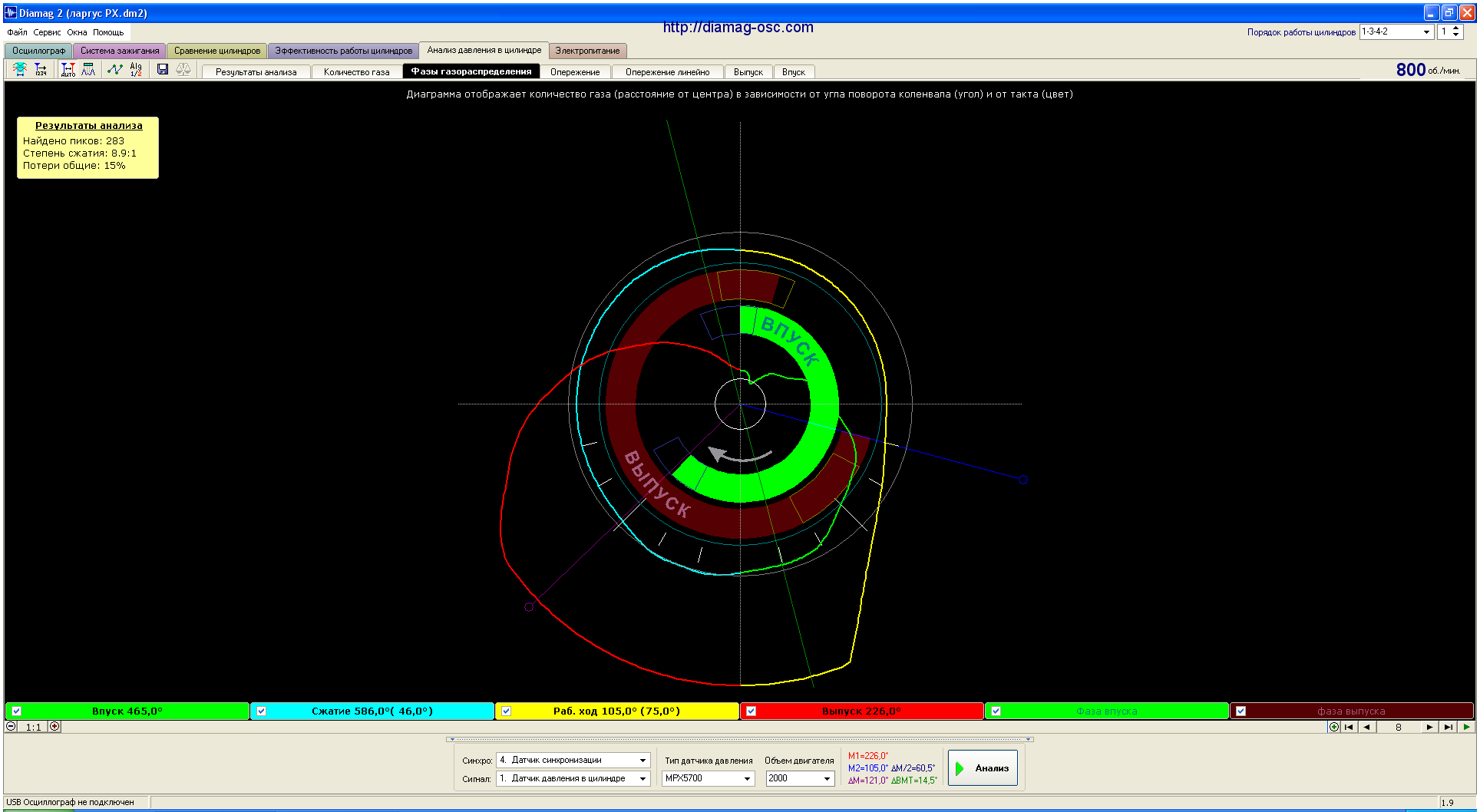Select the Опережение линейно sub-tab
The width and height of the screenshot is (1480, 812).
667,71
